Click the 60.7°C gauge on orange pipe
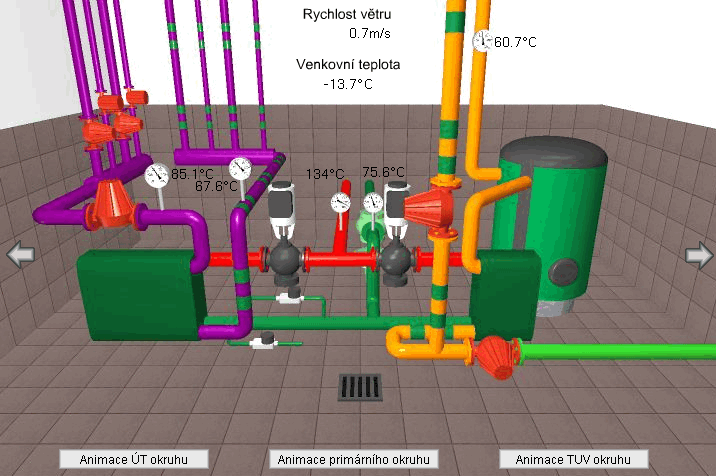The height and width of the screenshot is (476, 716). tap(481, 41)
